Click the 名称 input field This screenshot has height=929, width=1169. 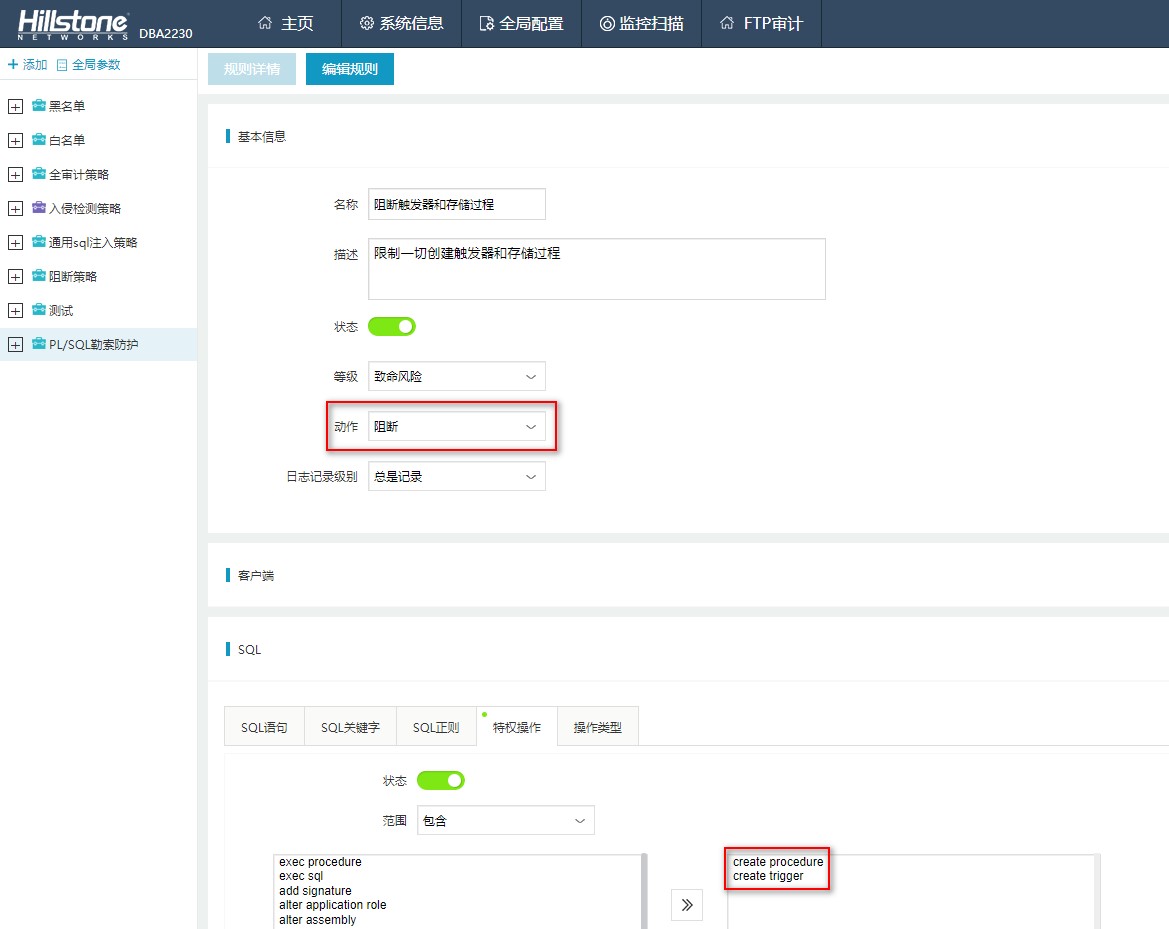pyautogui.click(x=456, y=204)
